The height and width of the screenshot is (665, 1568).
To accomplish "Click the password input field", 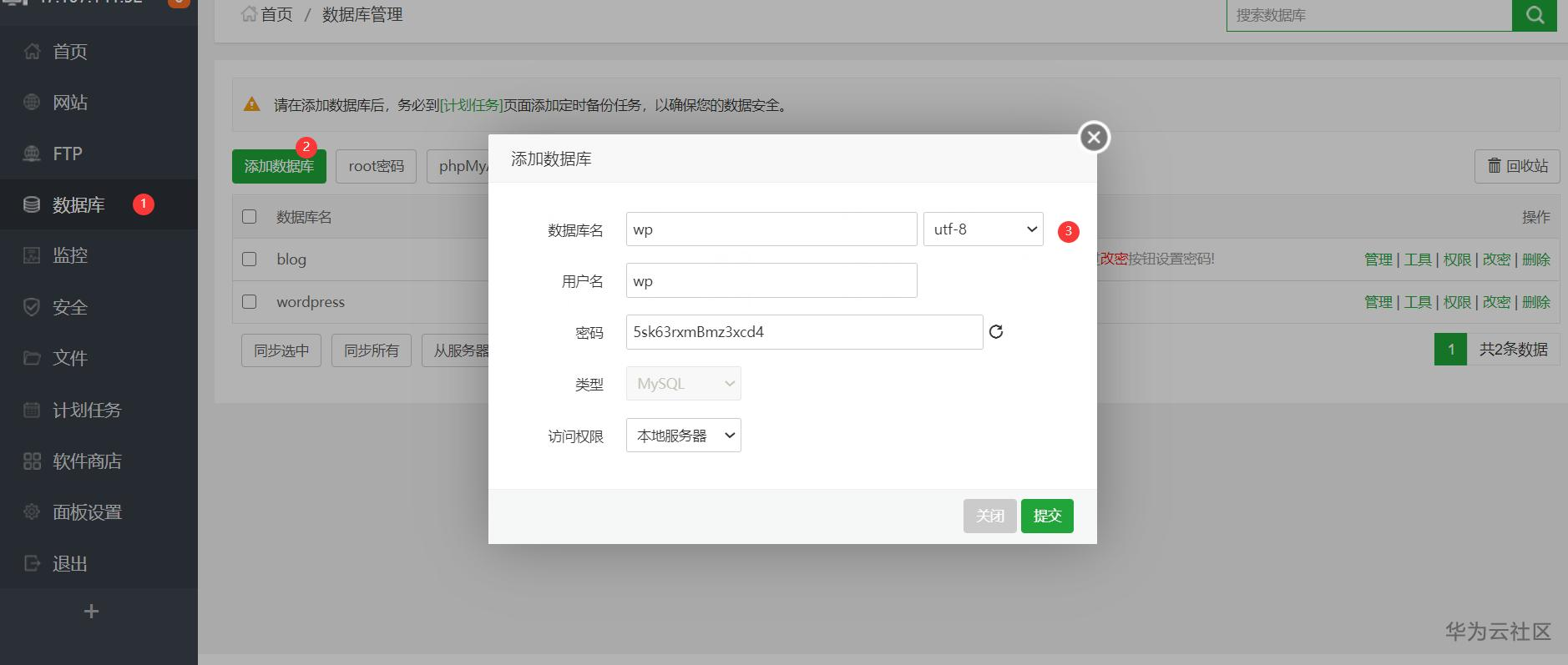I will [x=804, y=332].
